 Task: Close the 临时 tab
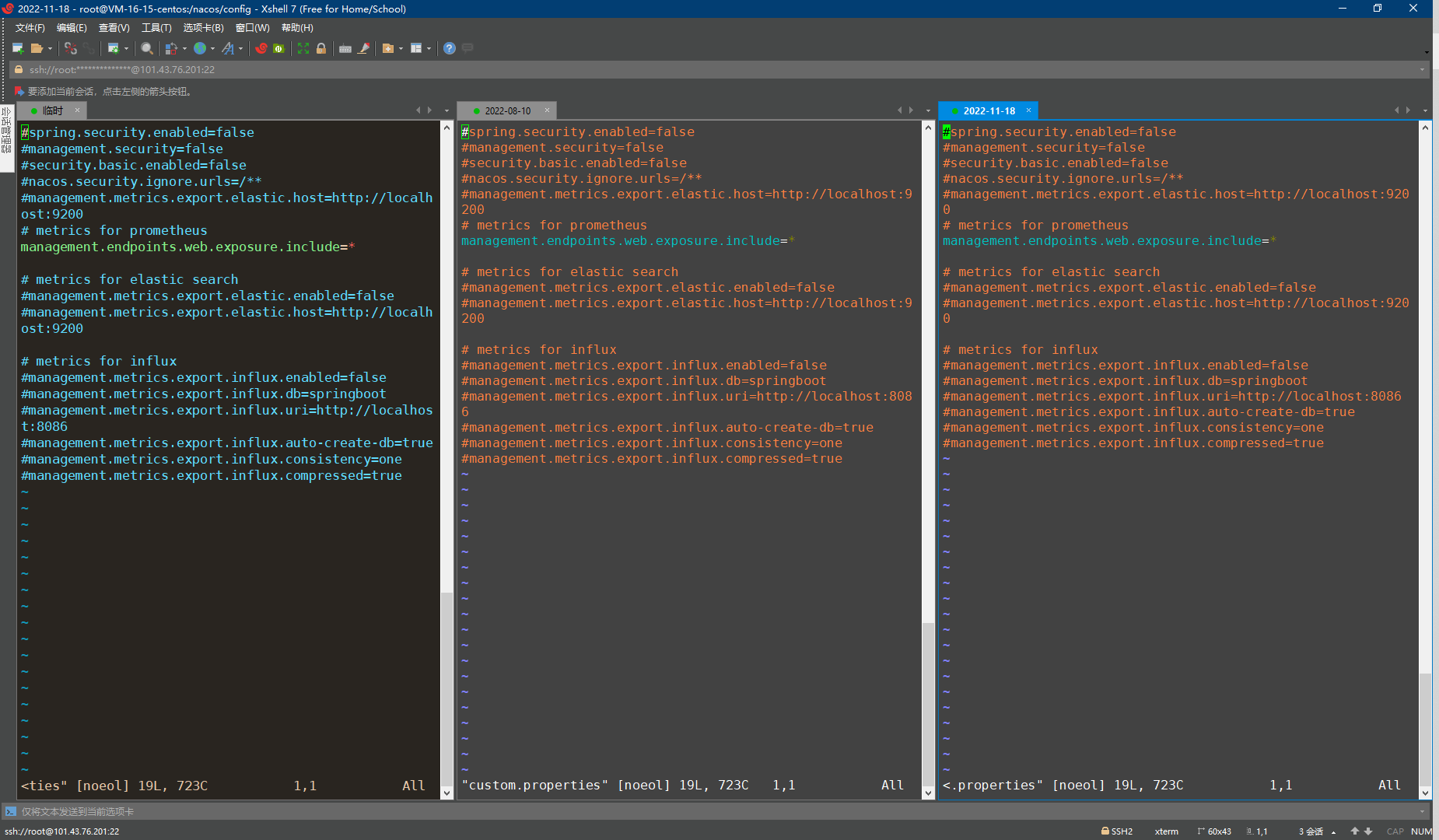[77, 110]
